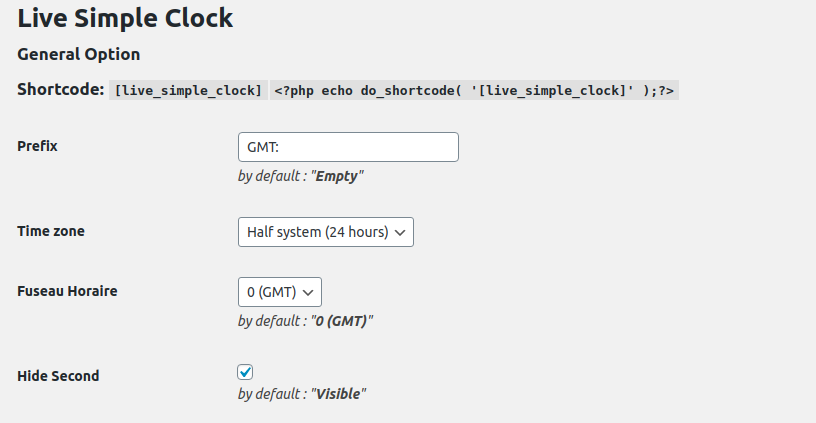Click the default "Visible" hint text

(x=302, y=394)
